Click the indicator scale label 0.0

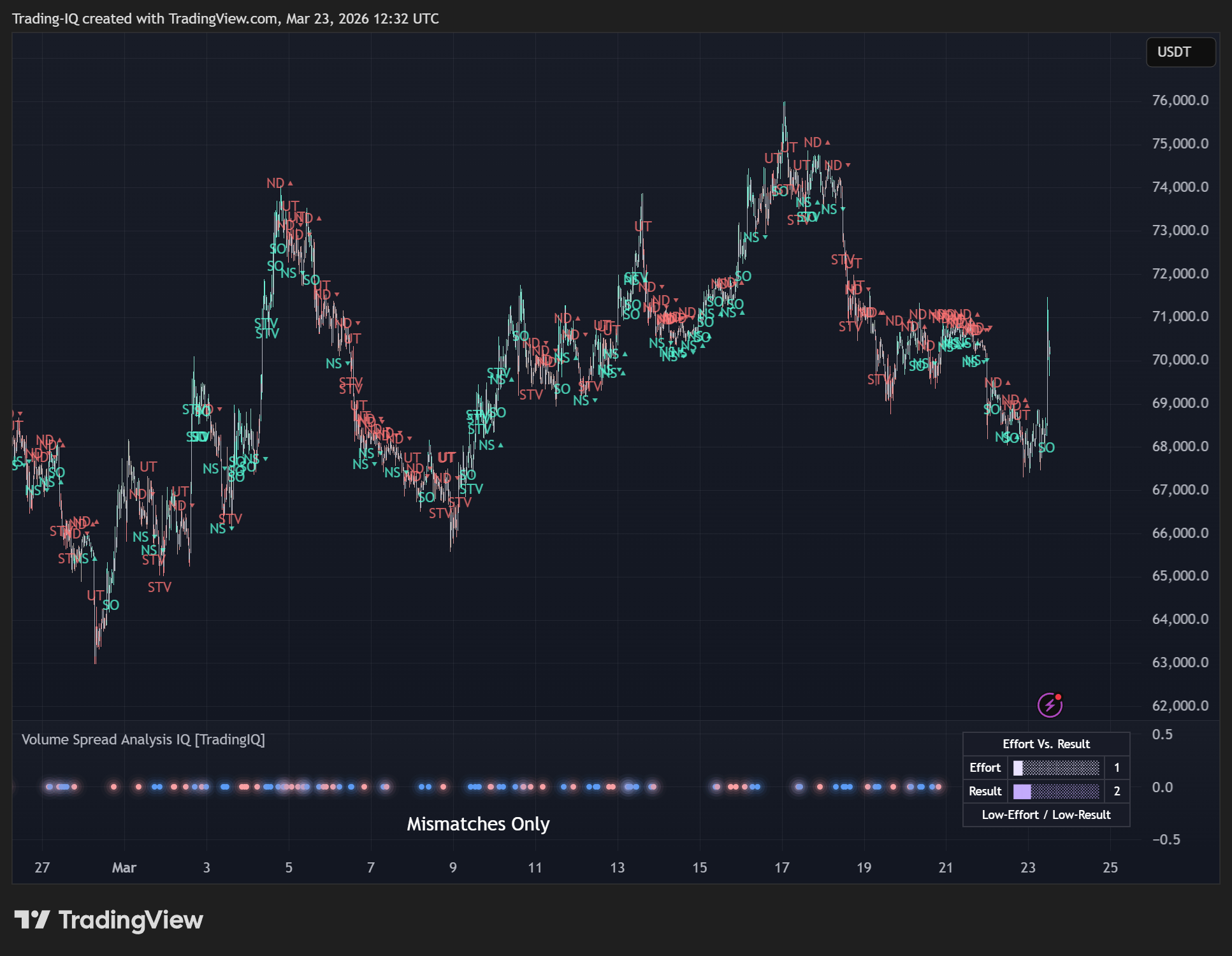coord(1162,787)
